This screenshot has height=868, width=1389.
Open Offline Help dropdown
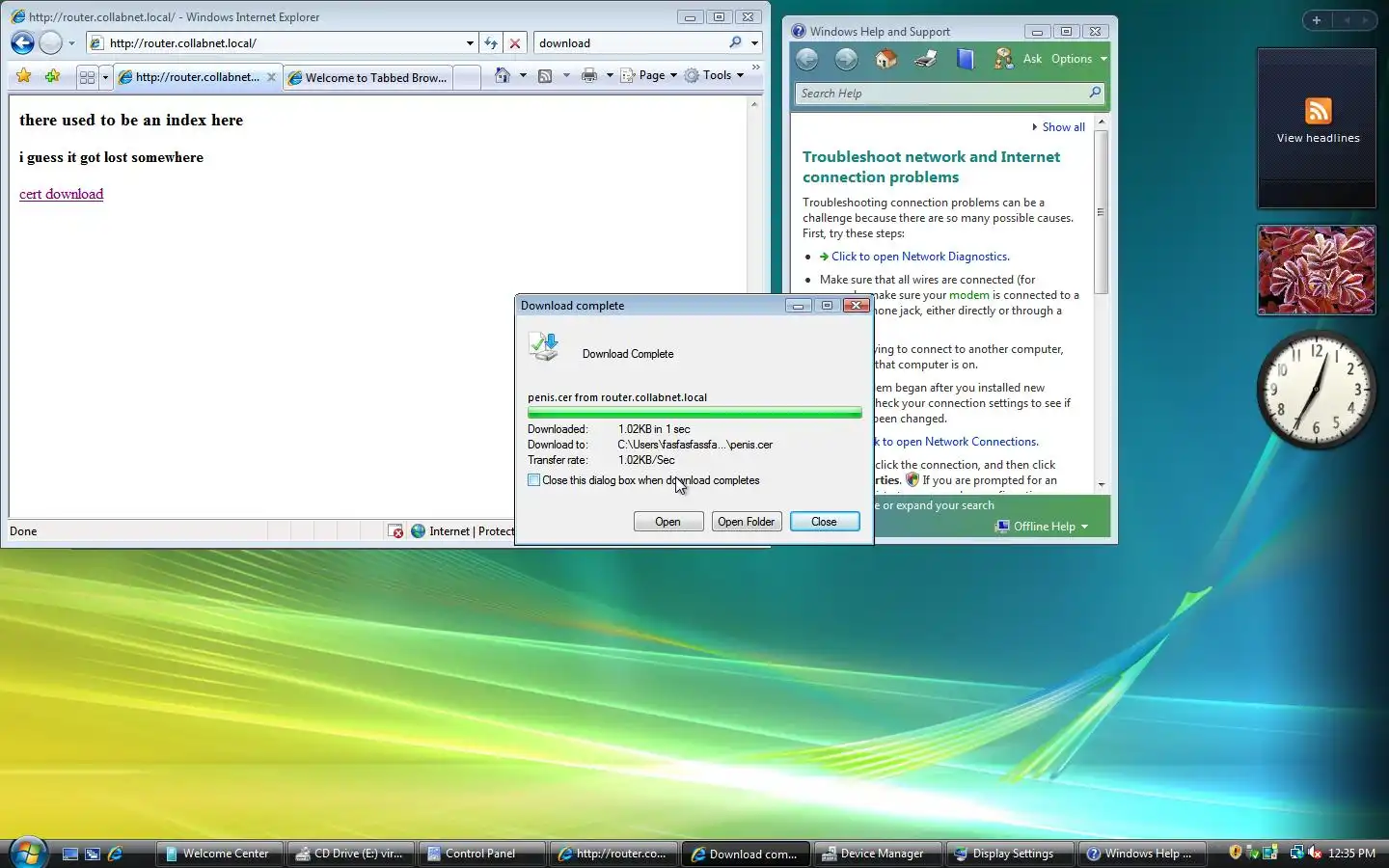(x=1042, y=527)
